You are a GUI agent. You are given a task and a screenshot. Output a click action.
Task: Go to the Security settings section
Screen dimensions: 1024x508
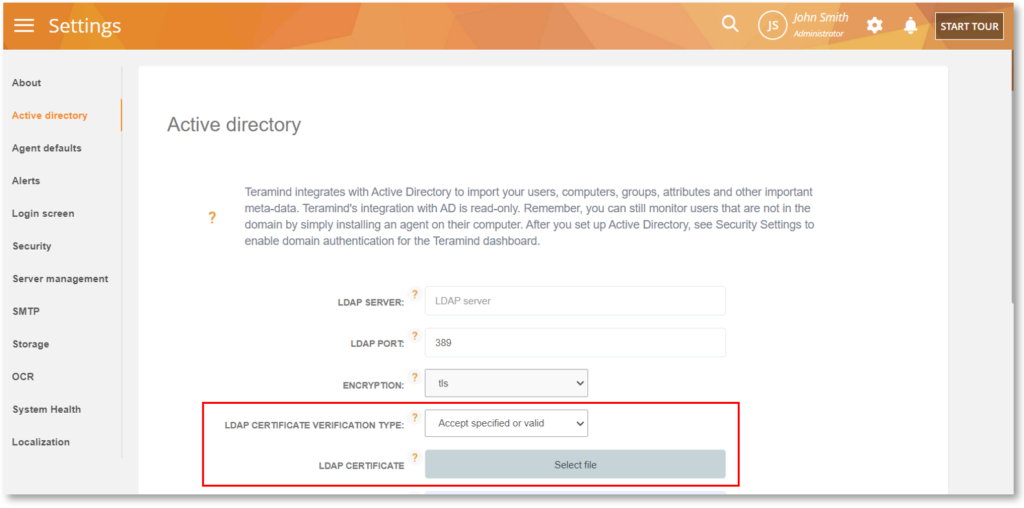pos(32,246)
